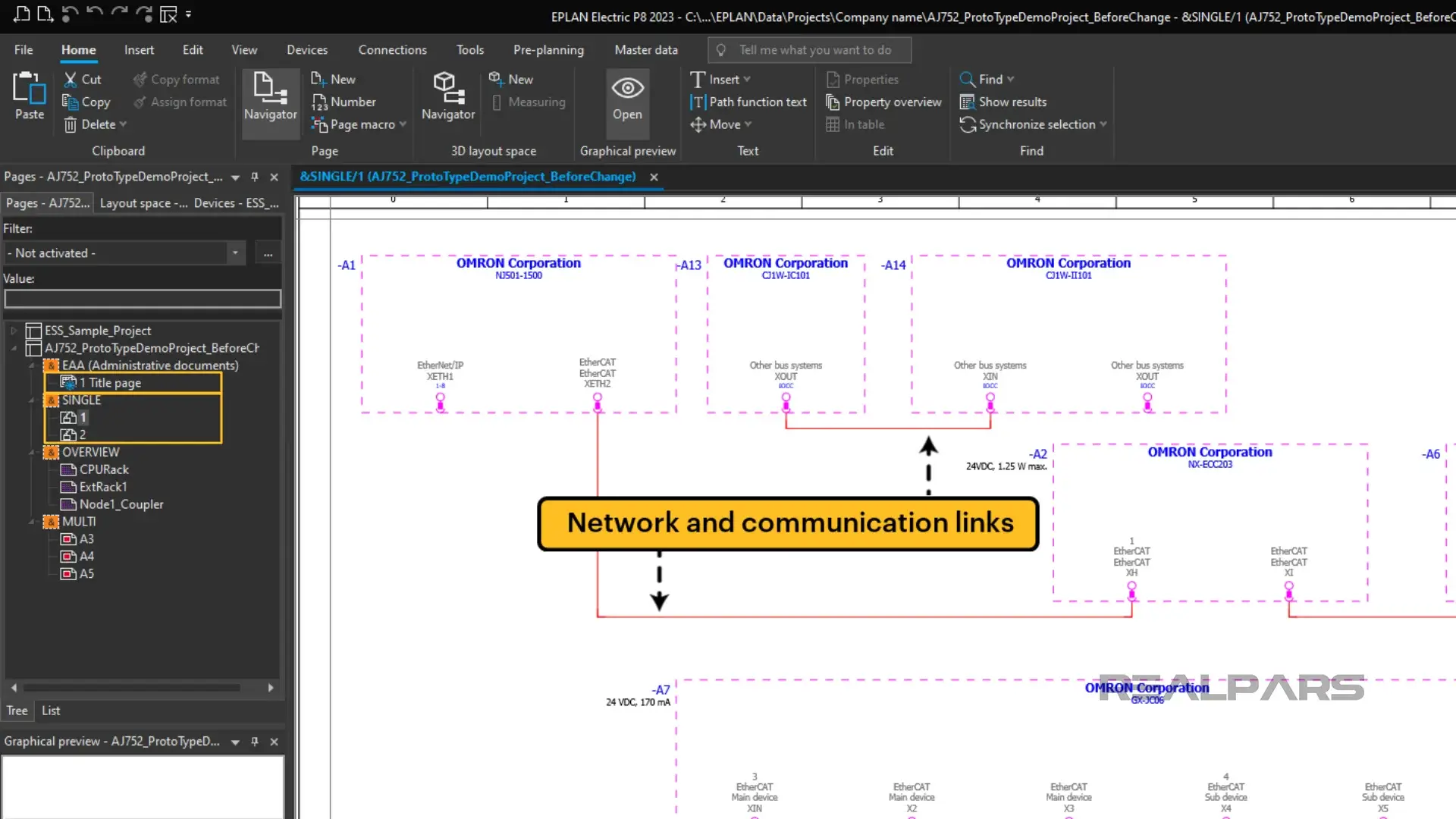
Task: Expand the ESS_Sample_Project node
Action: 14,331
